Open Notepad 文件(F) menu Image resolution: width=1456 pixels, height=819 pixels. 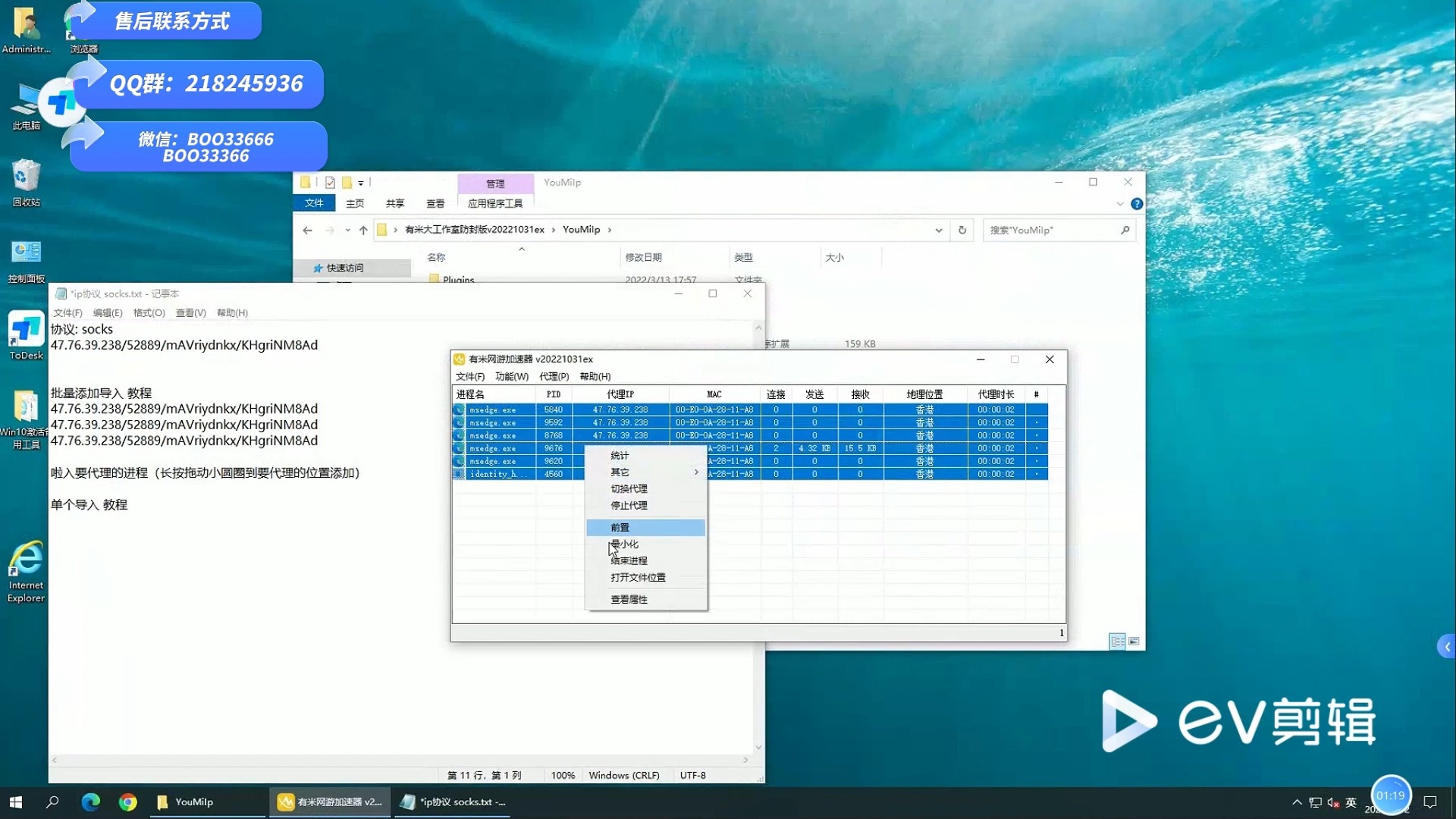67,313
